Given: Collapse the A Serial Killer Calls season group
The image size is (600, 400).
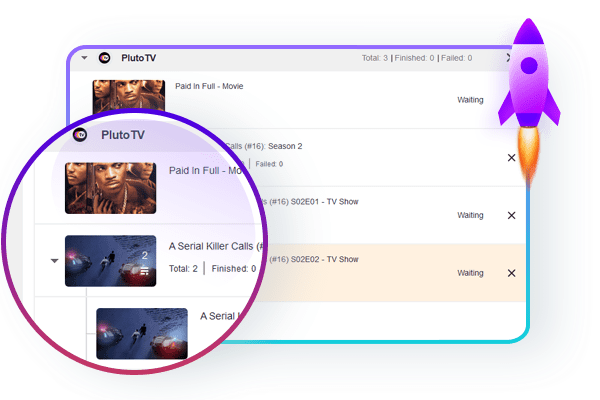Looking at the screenshot, I should (55, 261).
